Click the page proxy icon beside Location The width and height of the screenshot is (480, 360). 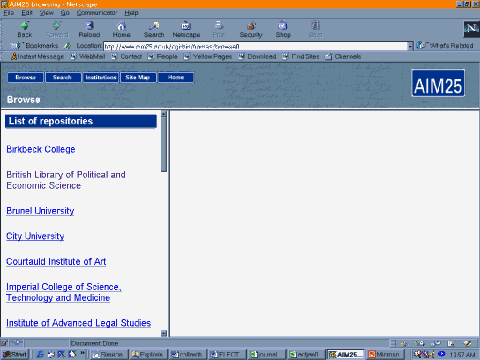(68, 46)
